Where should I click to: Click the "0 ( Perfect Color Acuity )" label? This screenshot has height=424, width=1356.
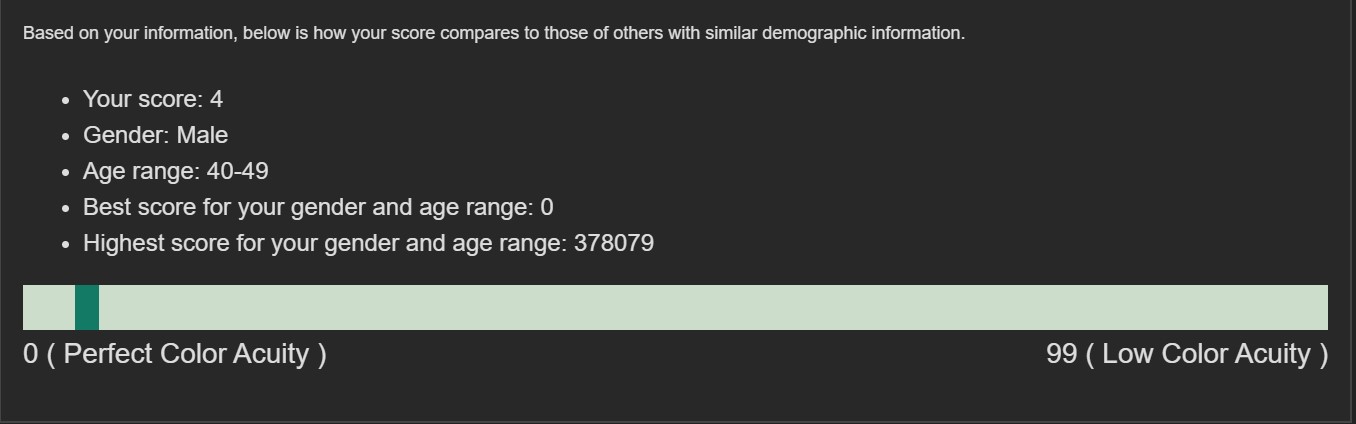click(175, 354)
